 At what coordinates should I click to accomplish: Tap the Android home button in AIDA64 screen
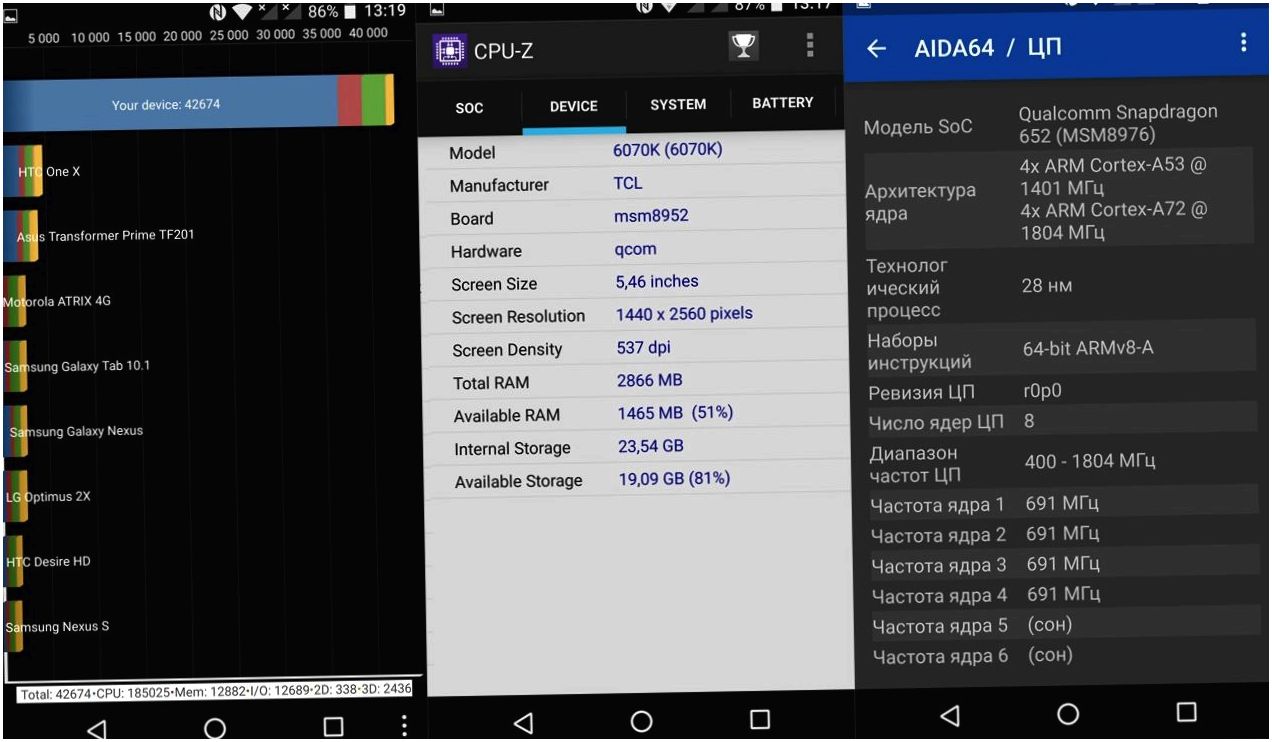pos(1068,713)
